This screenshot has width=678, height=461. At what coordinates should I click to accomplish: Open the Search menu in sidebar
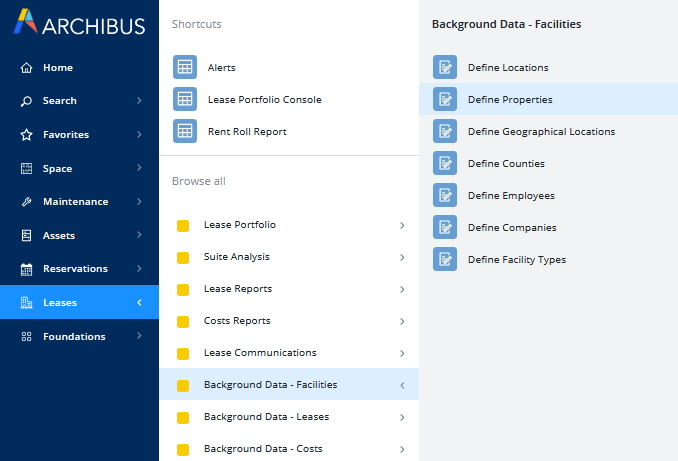point(59,101)
